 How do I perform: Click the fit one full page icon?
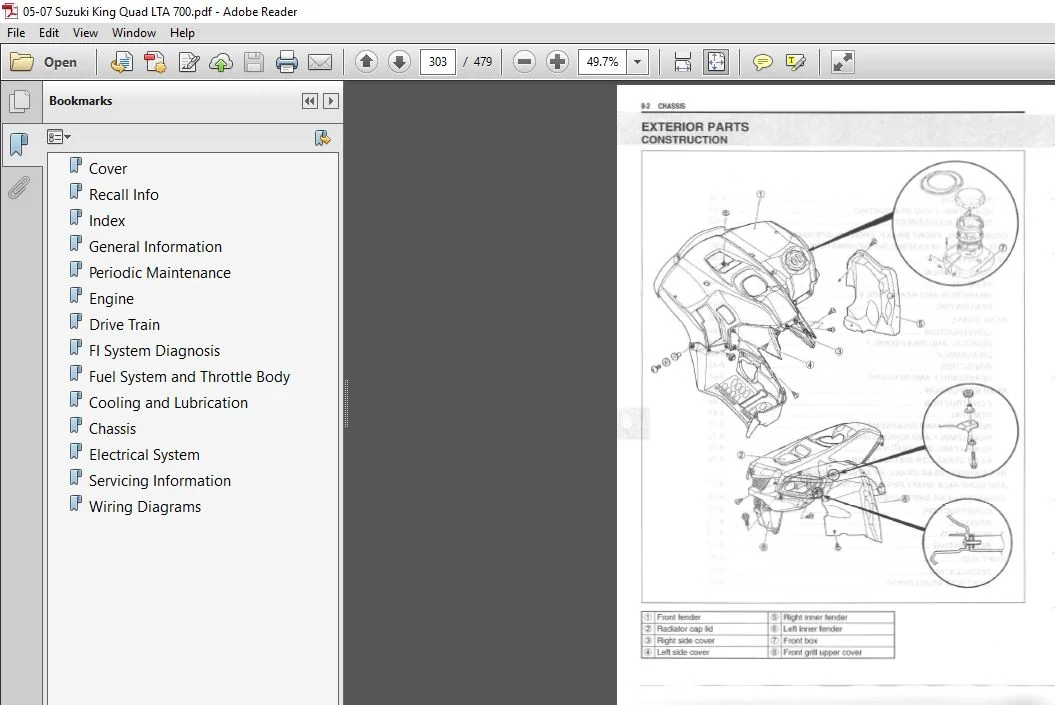(x=716, y=62)
